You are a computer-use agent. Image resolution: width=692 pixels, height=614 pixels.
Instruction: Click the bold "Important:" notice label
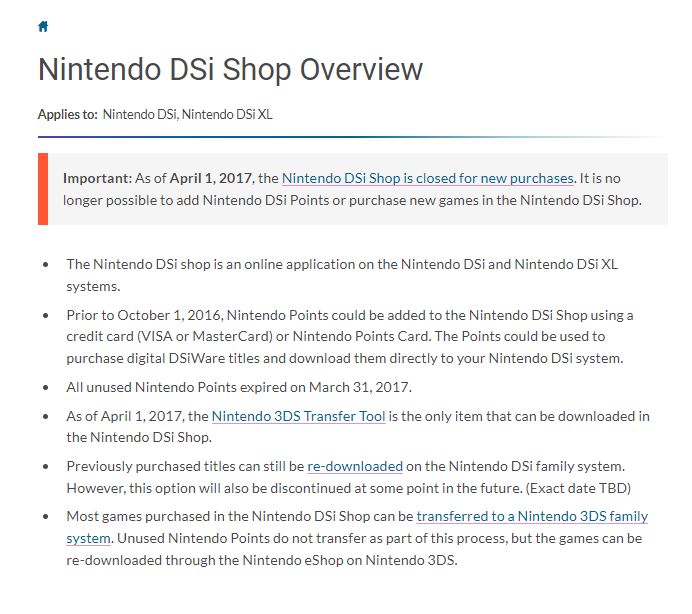97,178
